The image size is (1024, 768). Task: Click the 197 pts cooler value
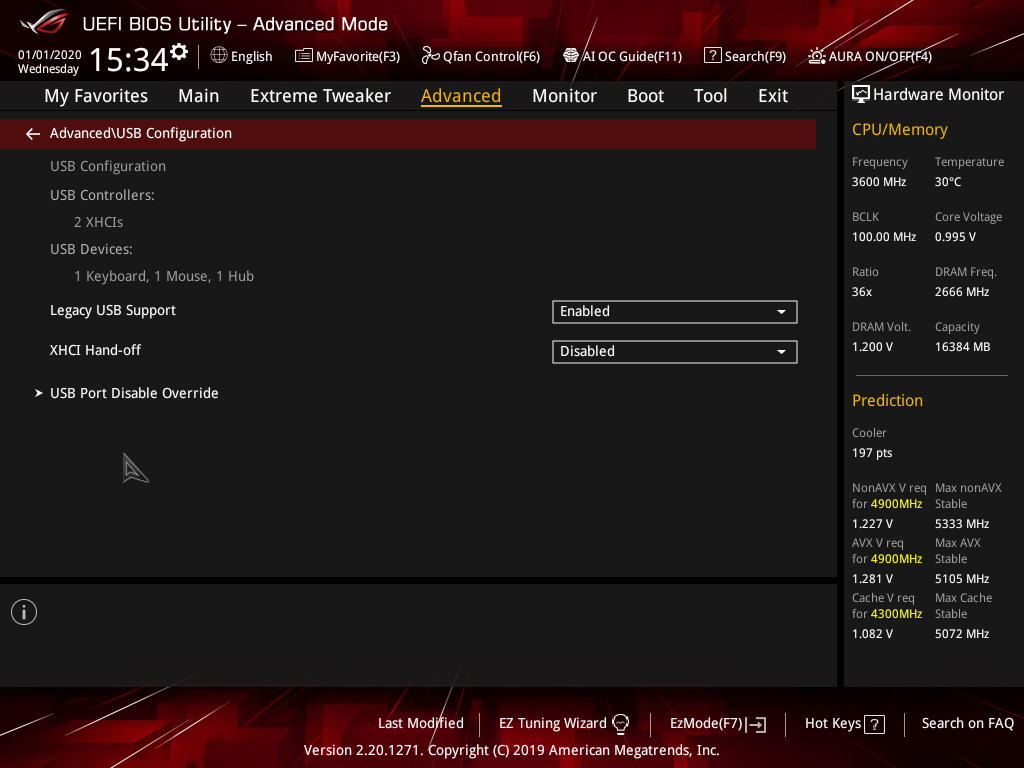coord(872,453)
